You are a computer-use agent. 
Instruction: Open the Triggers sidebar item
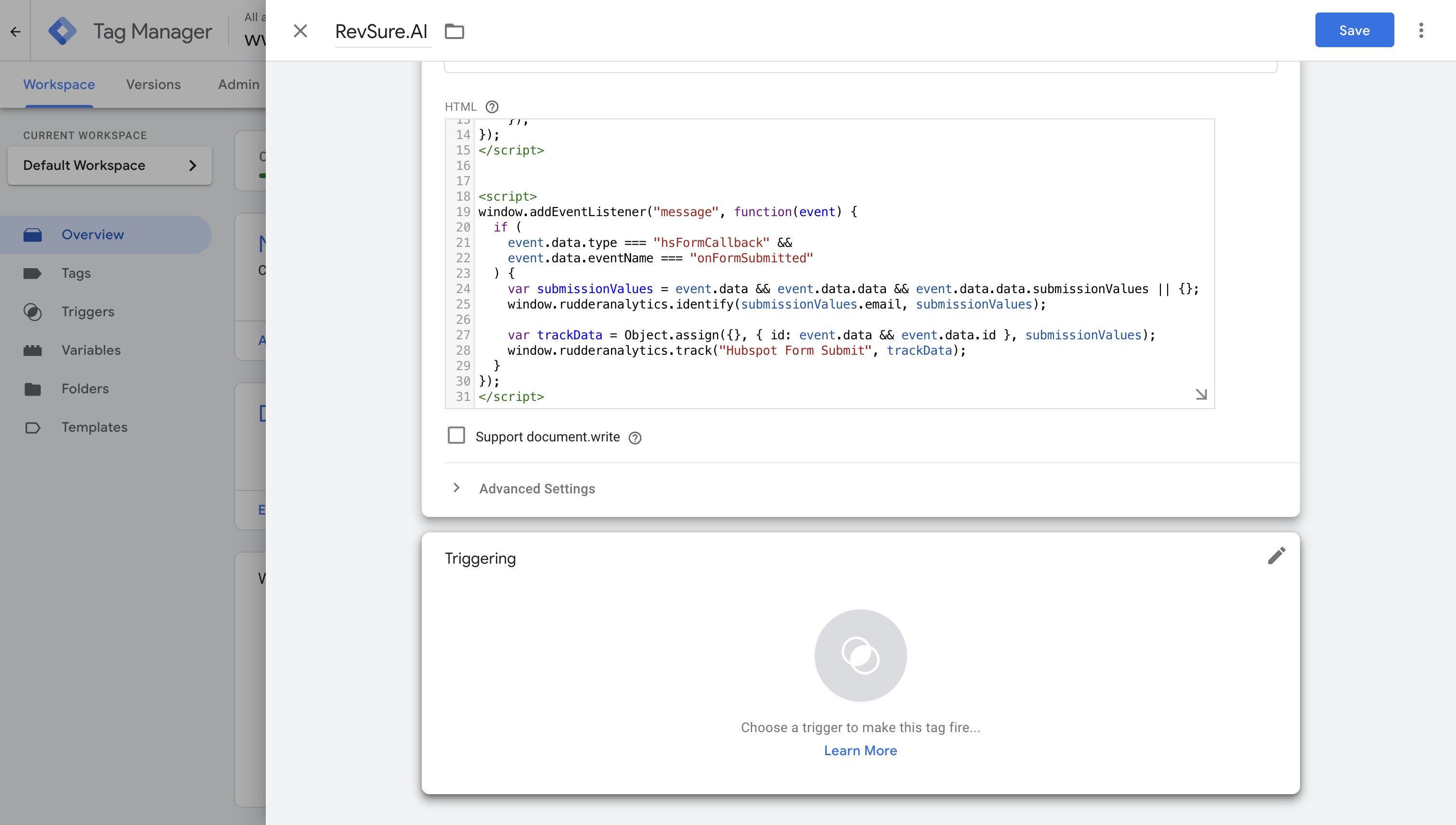(x=88, y=311)
